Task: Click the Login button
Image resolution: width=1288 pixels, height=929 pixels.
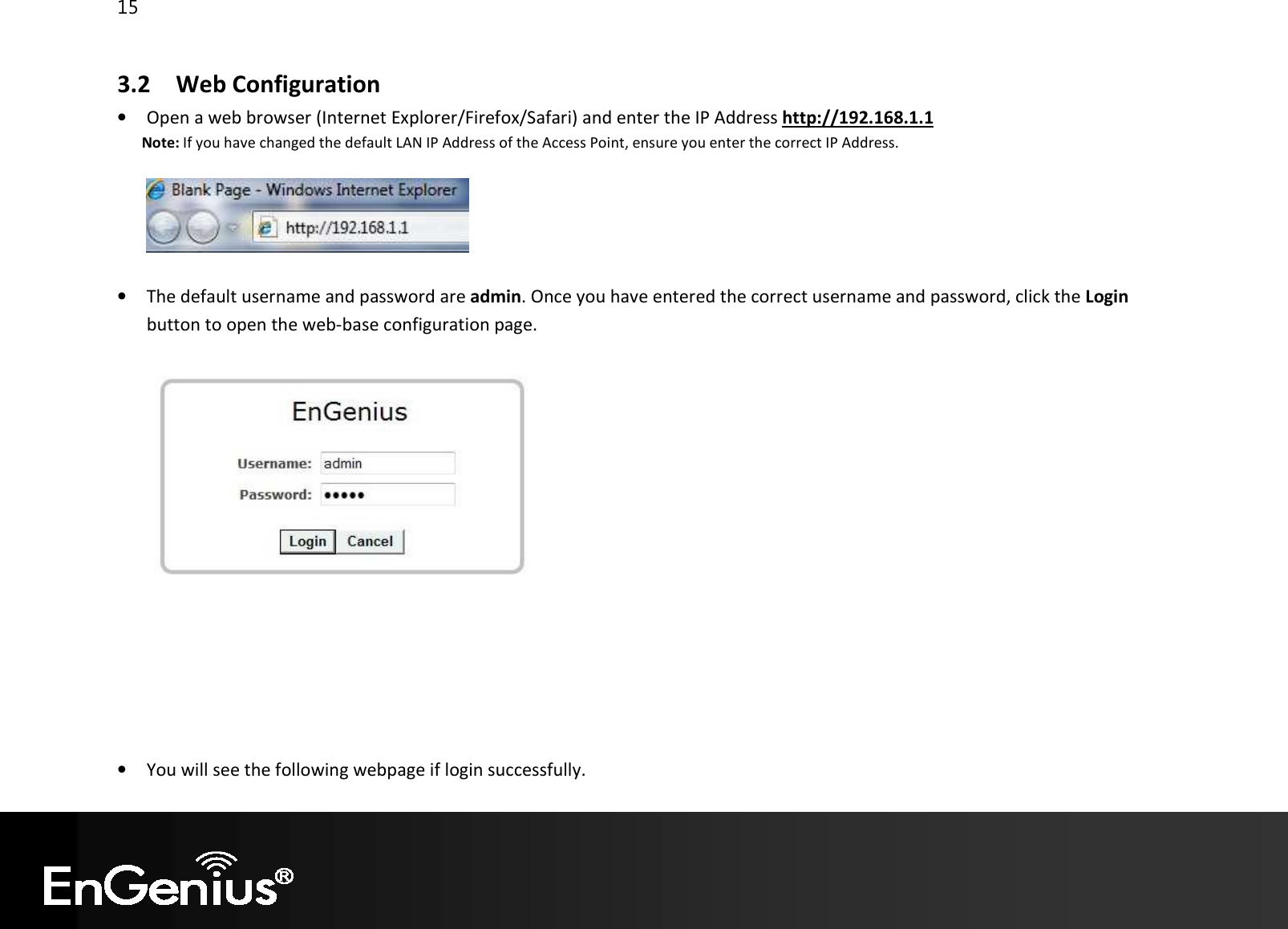Action: coord(307,542)
